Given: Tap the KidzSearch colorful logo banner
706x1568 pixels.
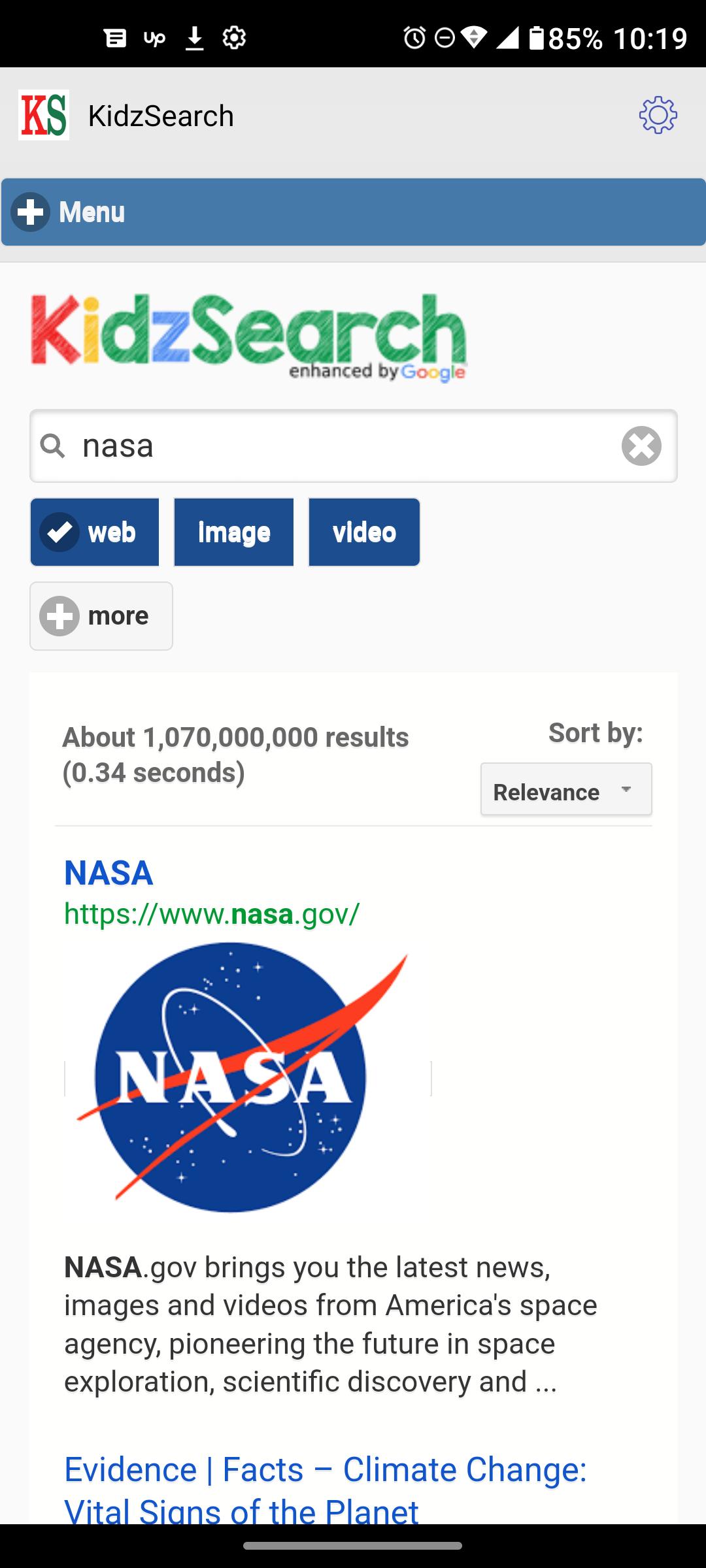Looking at the screenshot, I should 249,338.
